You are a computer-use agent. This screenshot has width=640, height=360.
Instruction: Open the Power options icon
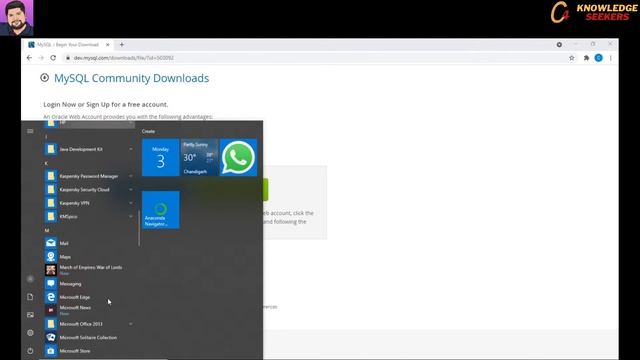tap(30, 351)
